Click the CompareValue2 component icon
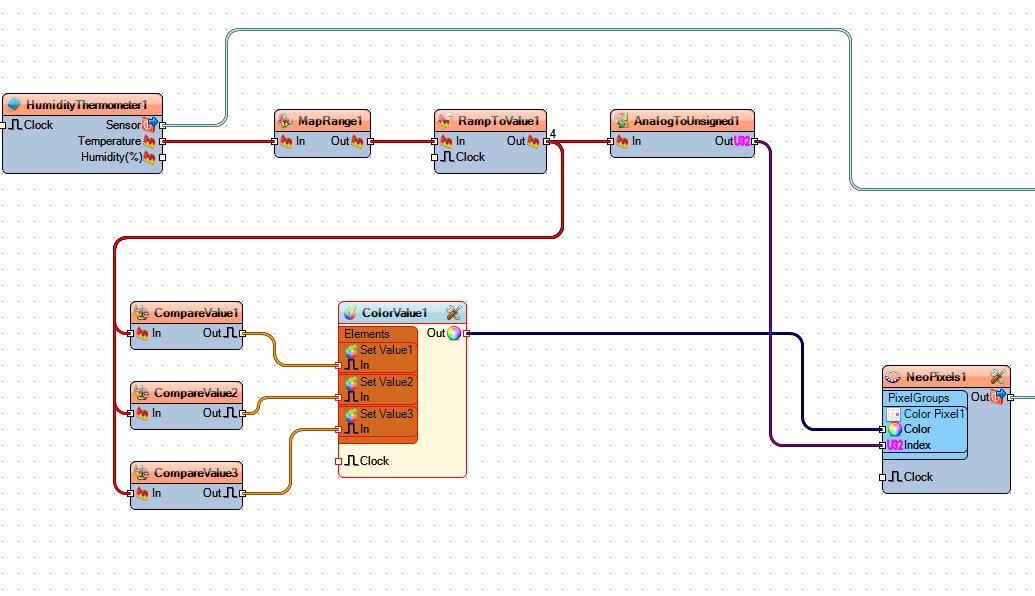 (141, 393)
